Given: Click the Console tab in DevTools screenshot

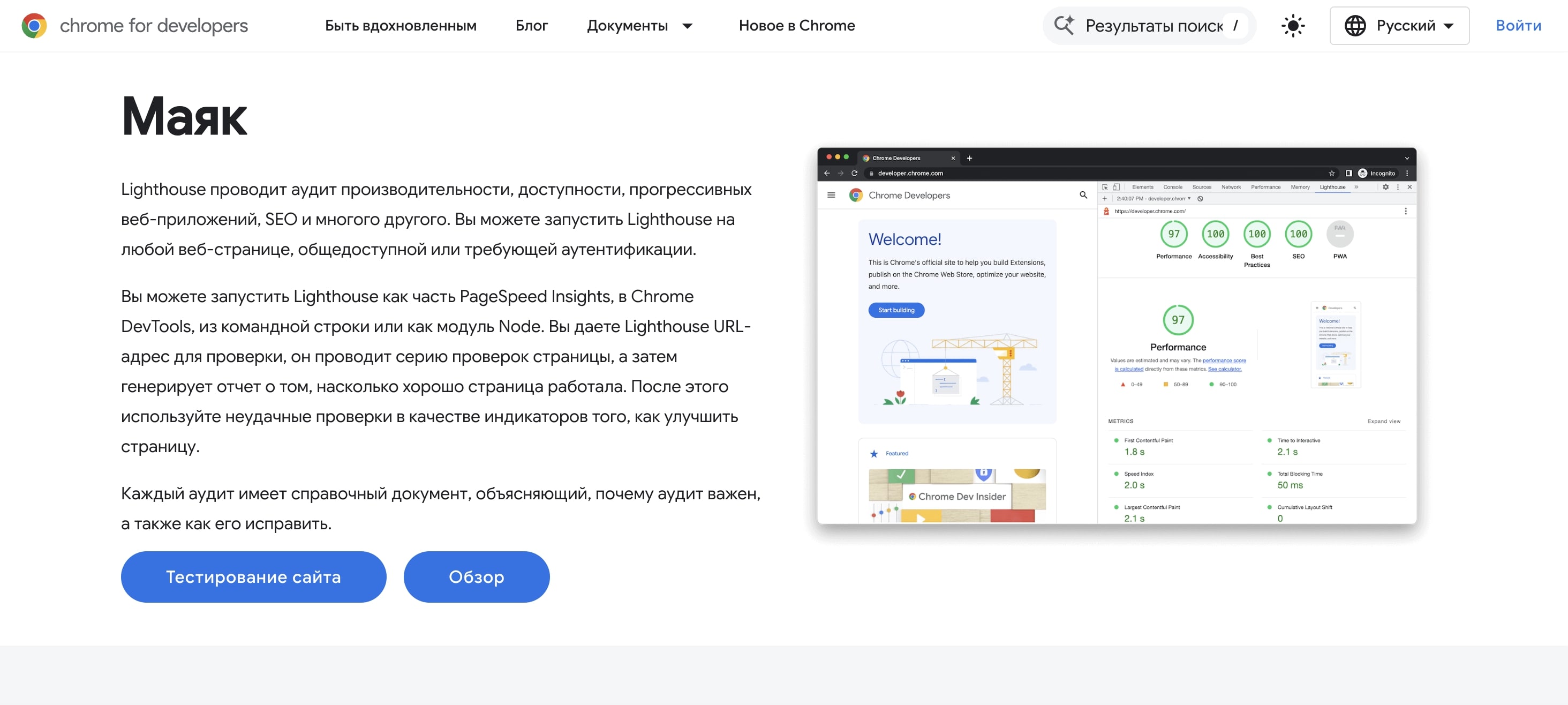Looking at the screenshot, I should click(1172, 187).
